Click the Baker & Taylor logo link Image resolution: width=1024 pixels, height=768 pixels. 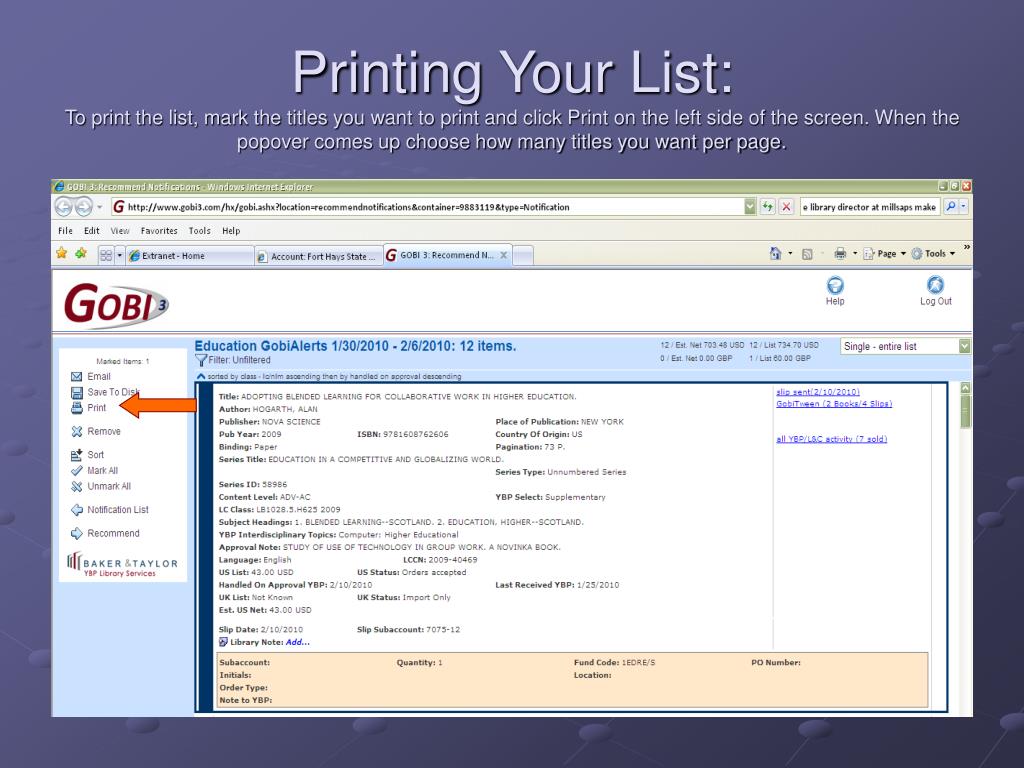coord(122,566)
